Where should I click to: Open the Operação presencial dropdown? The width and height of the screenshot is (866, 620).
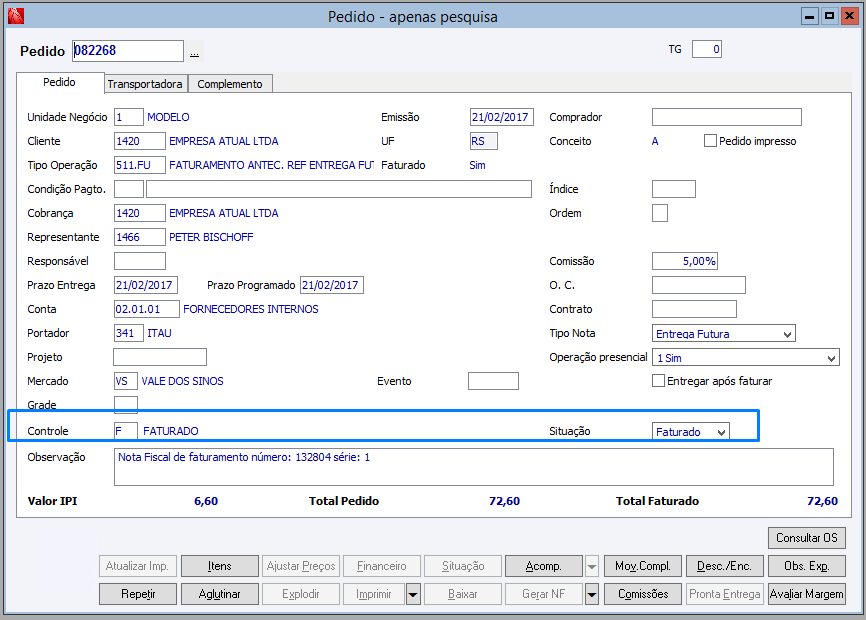831,358
